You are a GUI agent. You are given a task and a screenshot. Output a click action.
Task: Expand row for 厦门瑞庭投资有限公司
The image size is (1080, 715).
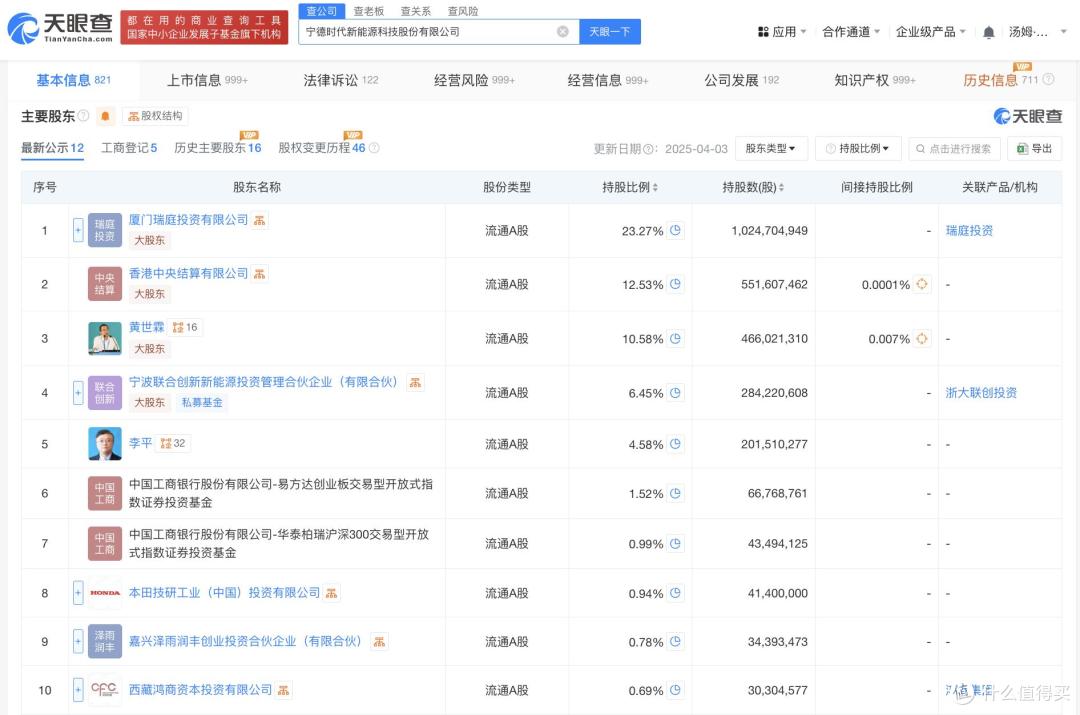[79, 230]
